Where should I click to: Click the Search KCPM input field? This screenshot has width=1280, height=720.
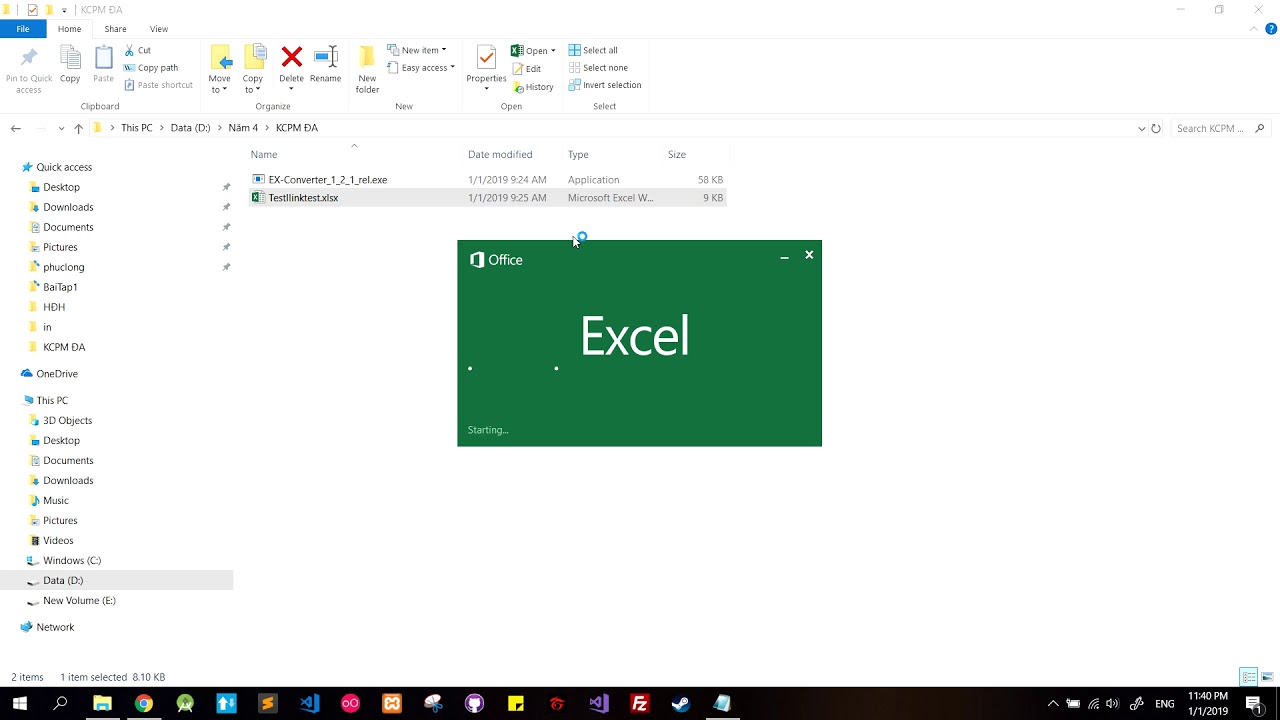pyautogui.click(x=1220, y=128)
